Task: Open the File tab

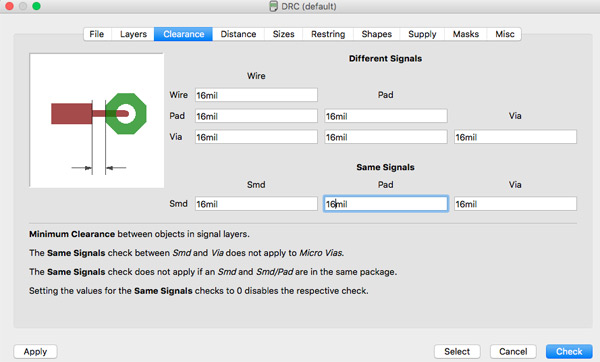Action: coord(97,34)
